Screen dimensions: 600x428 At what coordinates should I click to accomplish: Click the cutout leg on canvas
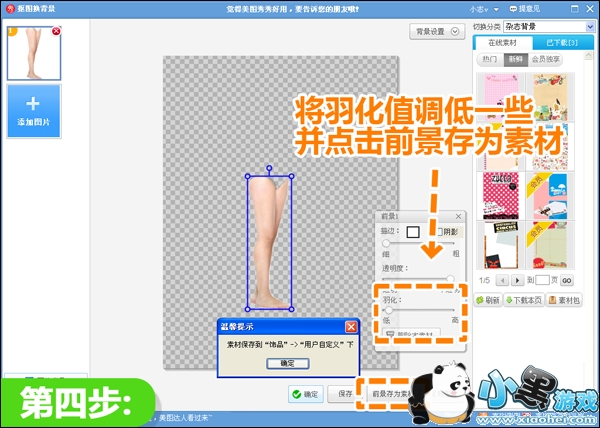269,242
